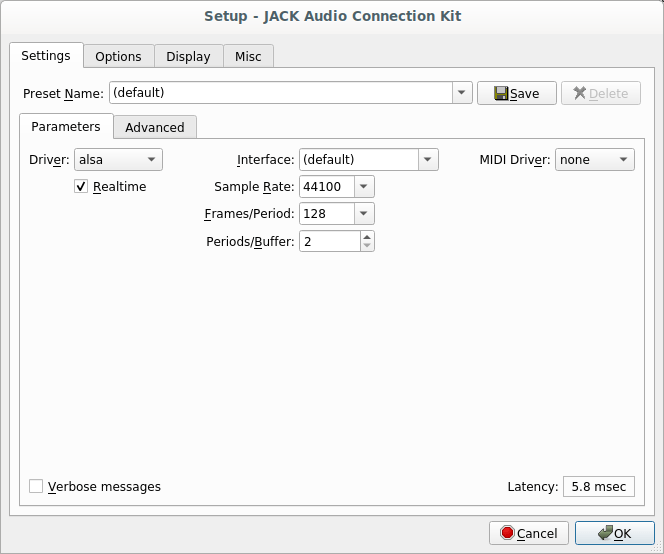Decrease Periods/Buffer with down arrow
Image resolution: width=664 pixels, height=554 pixels.
tap(367, 246)
